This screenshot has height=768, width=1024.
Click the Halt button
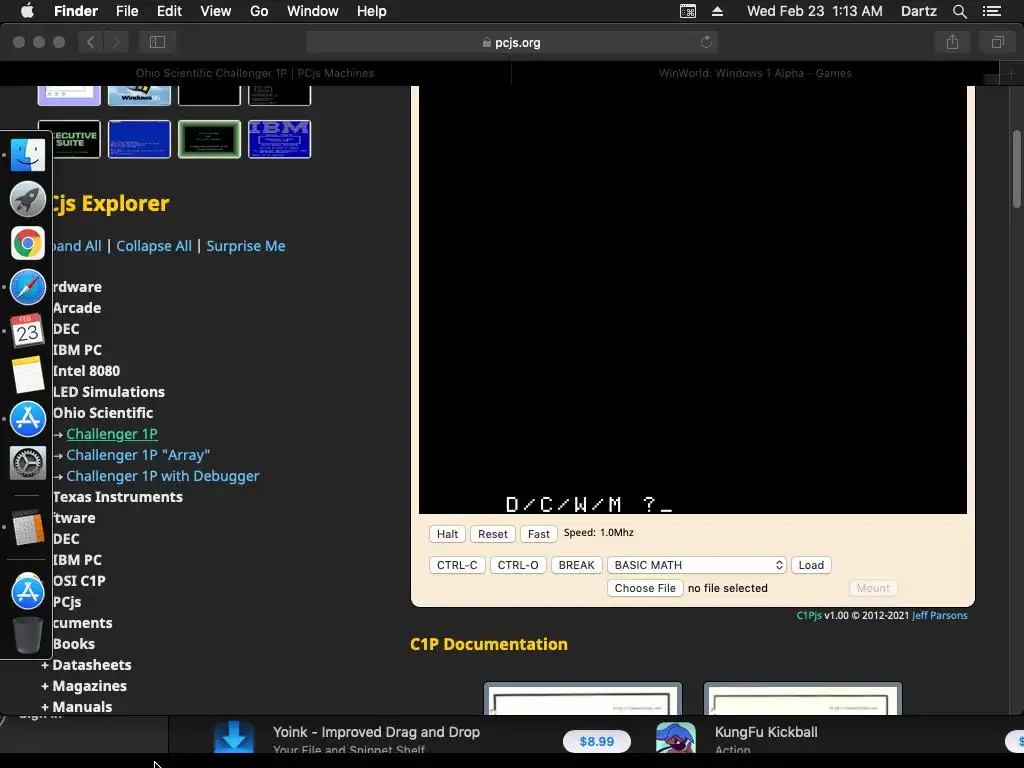coord(447,534)
